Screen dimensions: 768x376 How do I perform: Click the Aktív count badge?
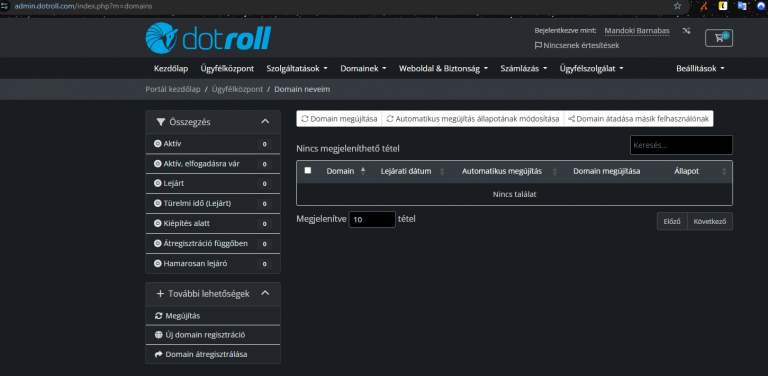click(264, 144)
